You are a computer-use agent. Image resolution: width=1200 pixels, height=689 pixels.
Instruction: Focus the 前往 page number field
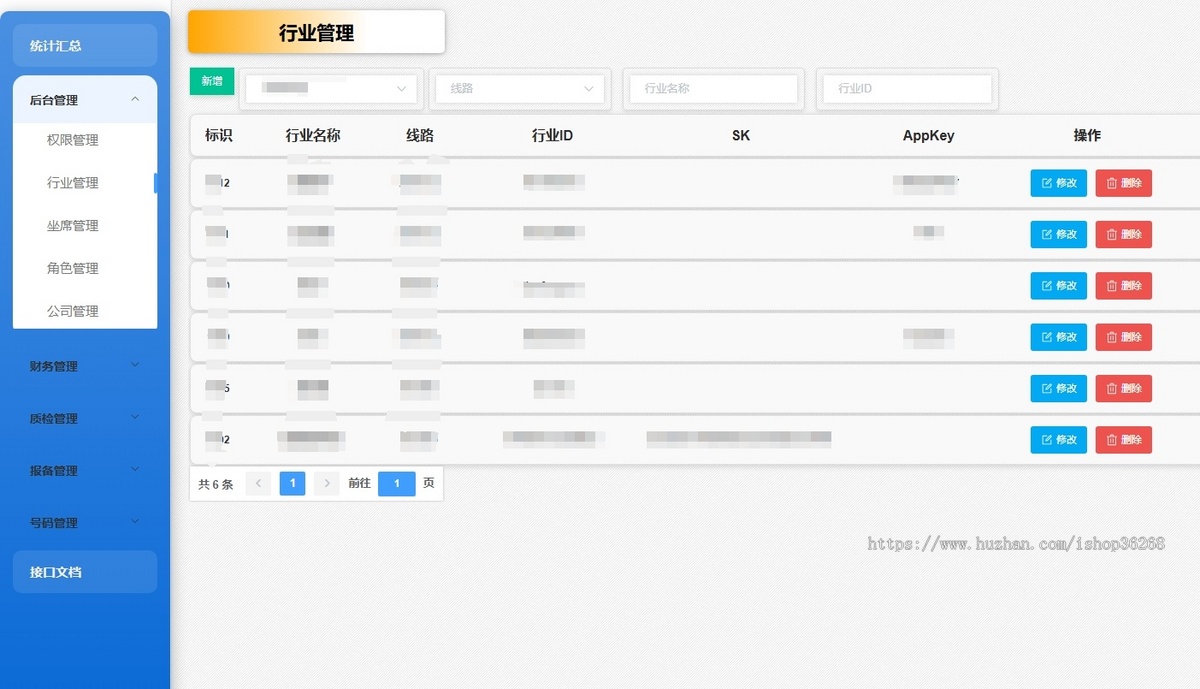click(396, 483)
